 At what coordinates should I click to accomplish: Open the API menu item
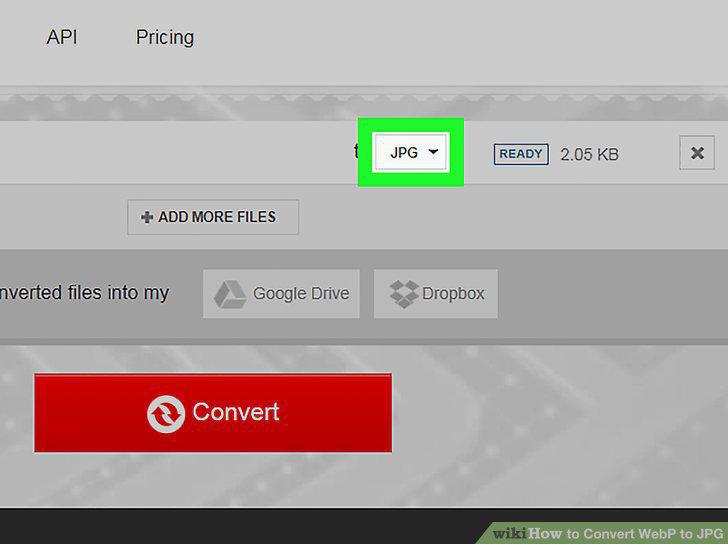coord(62,37)
